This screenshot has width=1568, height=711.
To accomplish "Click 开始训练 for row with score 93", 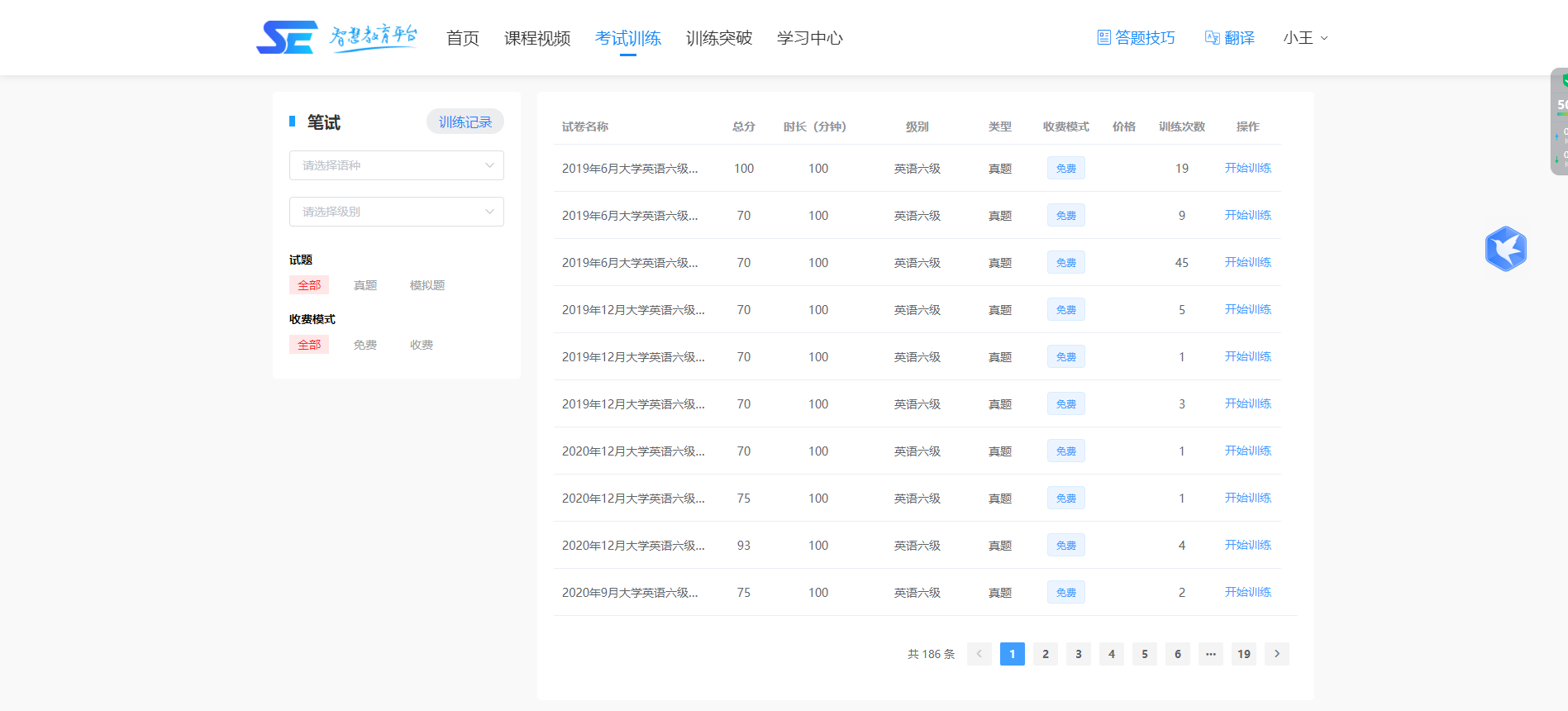I will (x=1248, y=545).
